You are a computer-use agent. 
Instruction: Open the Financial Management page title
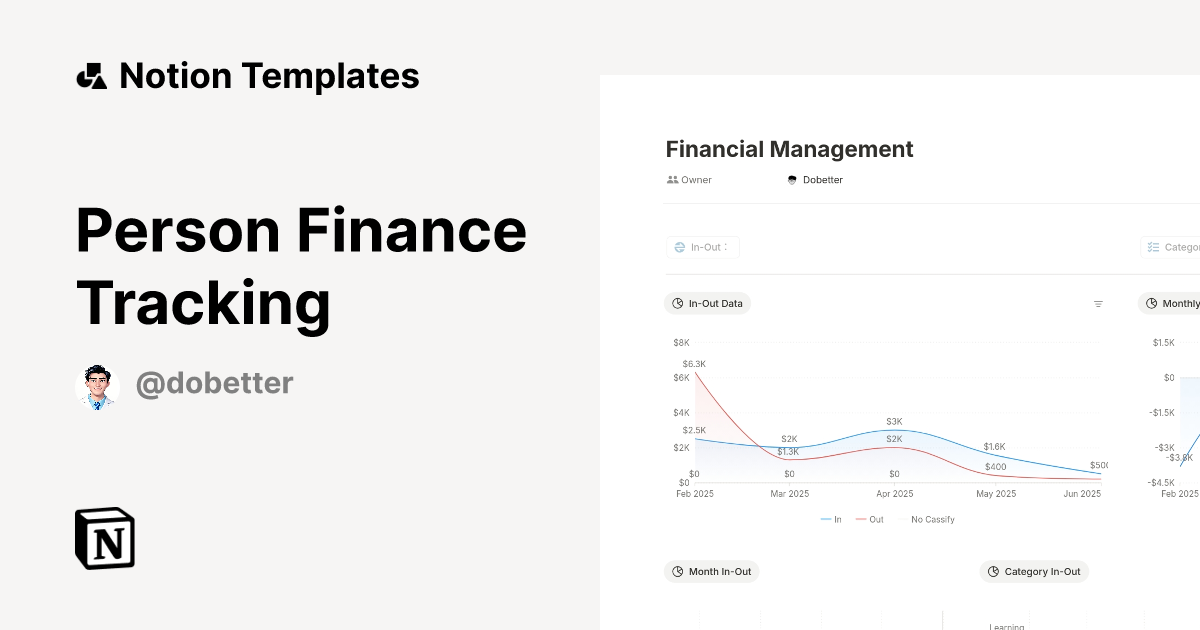coord(789,149)
